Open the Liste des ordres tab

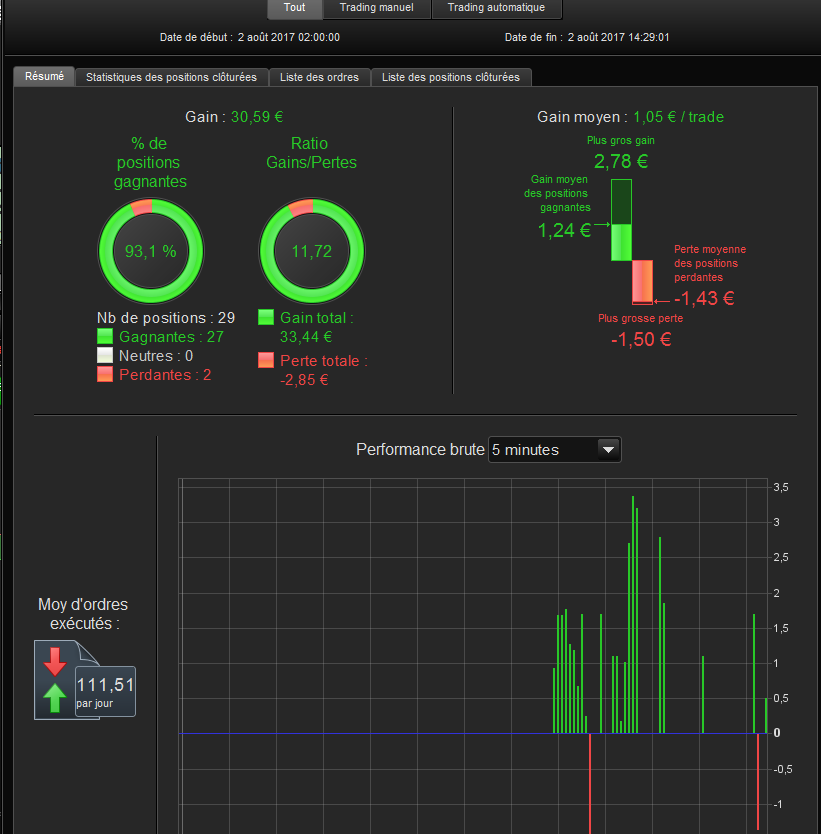[319, 77]
